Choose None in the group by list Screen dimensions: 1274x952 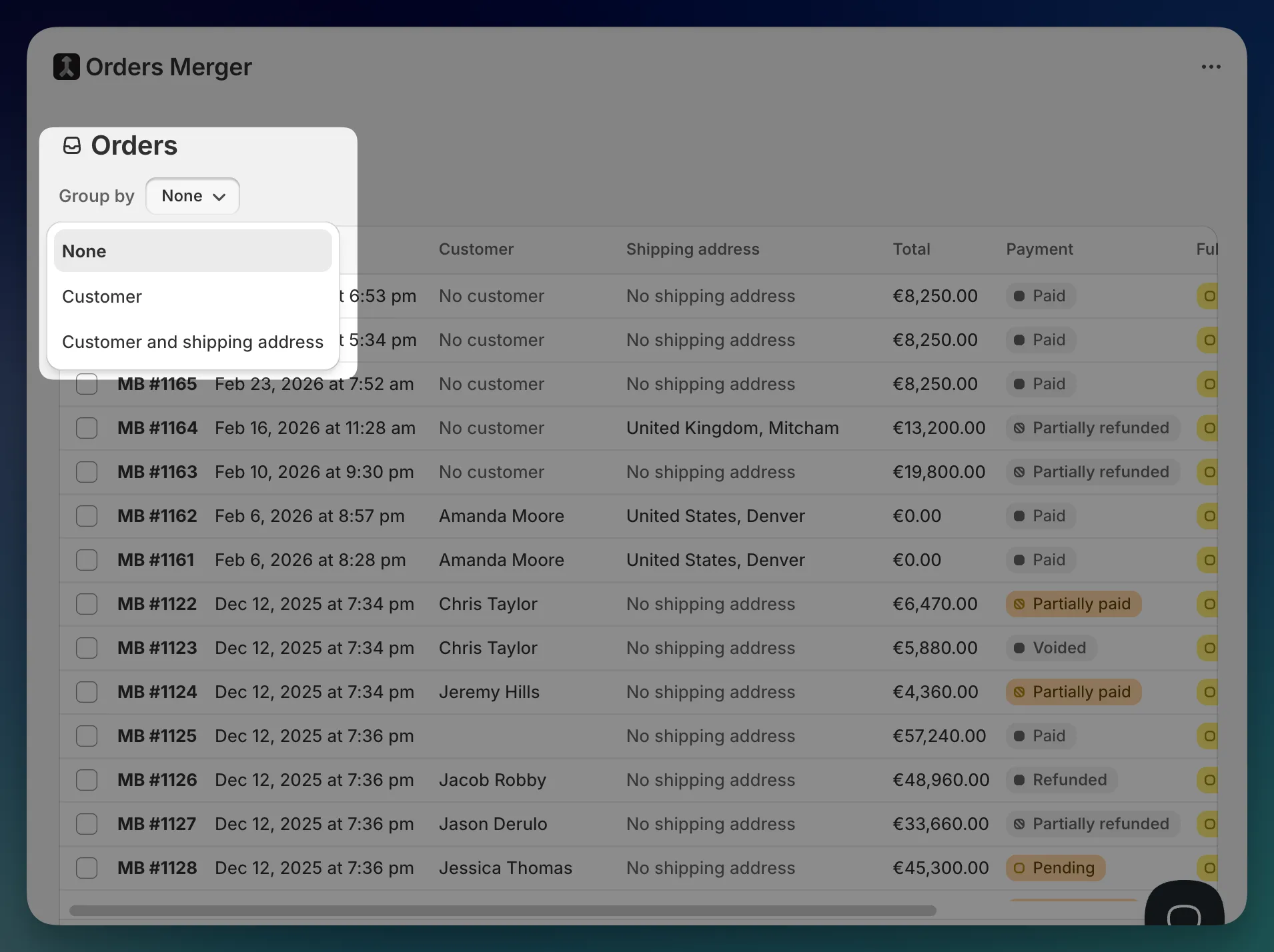pyautogui.click(x=193, y=251)
